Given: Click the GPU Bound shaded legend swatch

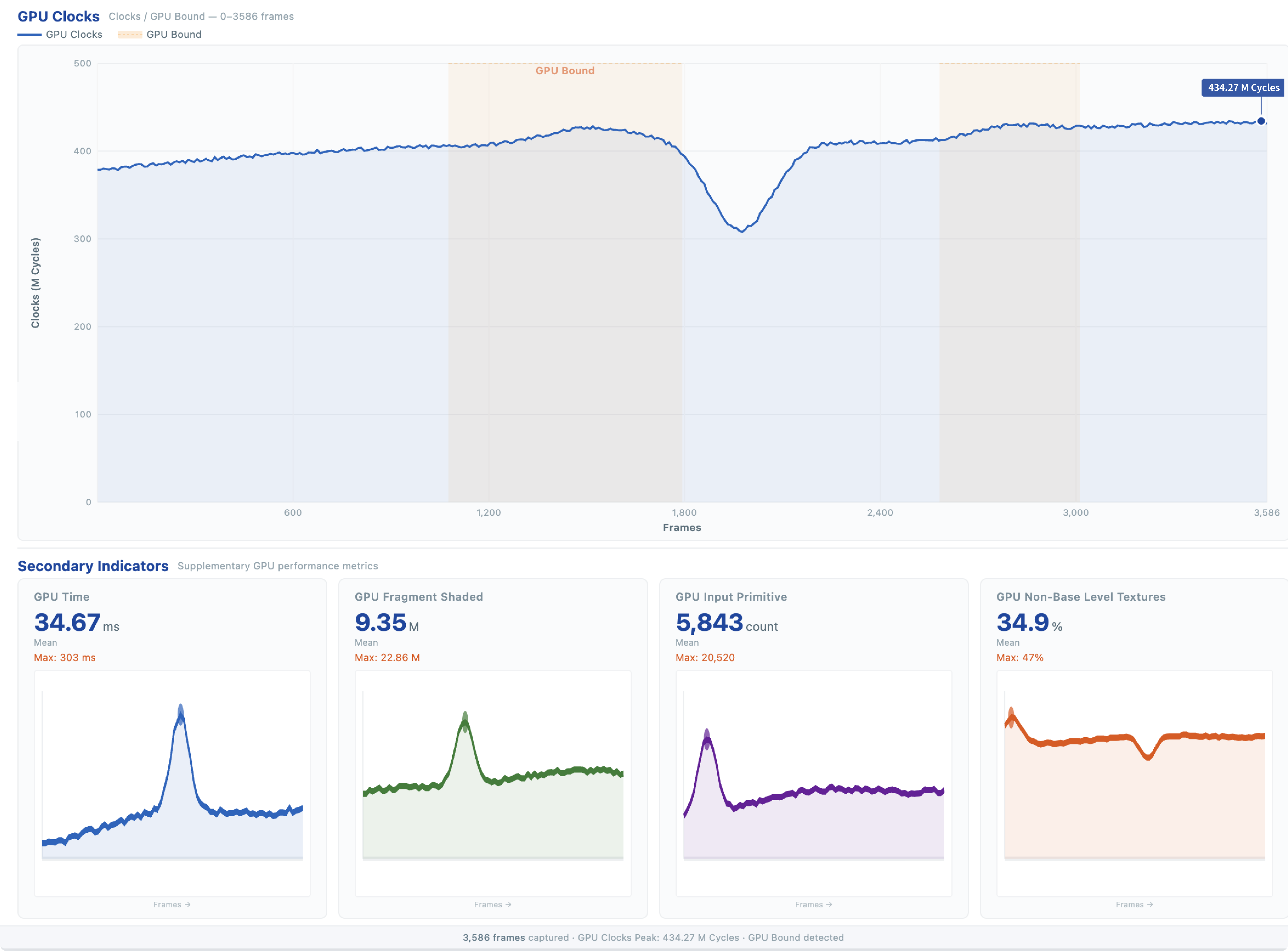Looking at the screenshot, I should click(130, 35).
